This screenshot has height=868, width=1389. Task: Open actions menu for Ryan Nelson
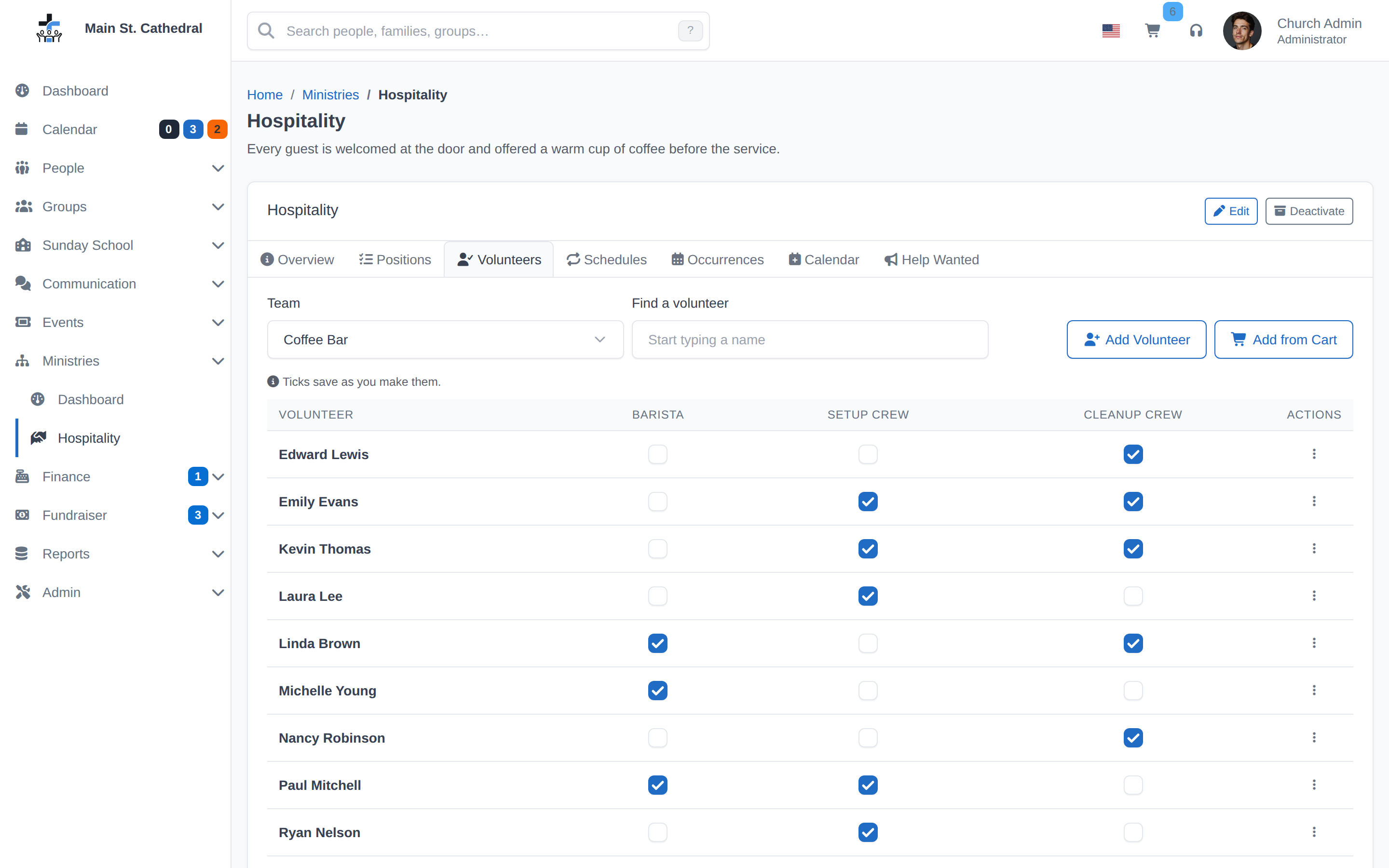1314,832
